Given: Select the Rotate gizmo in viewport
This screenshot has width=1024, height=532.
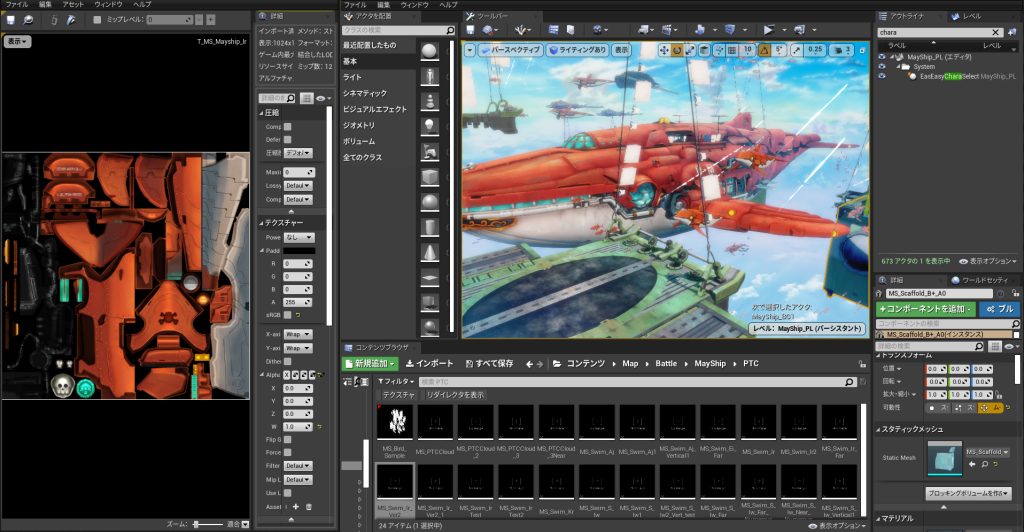Looking at the screenshot, I should (677, 50).
